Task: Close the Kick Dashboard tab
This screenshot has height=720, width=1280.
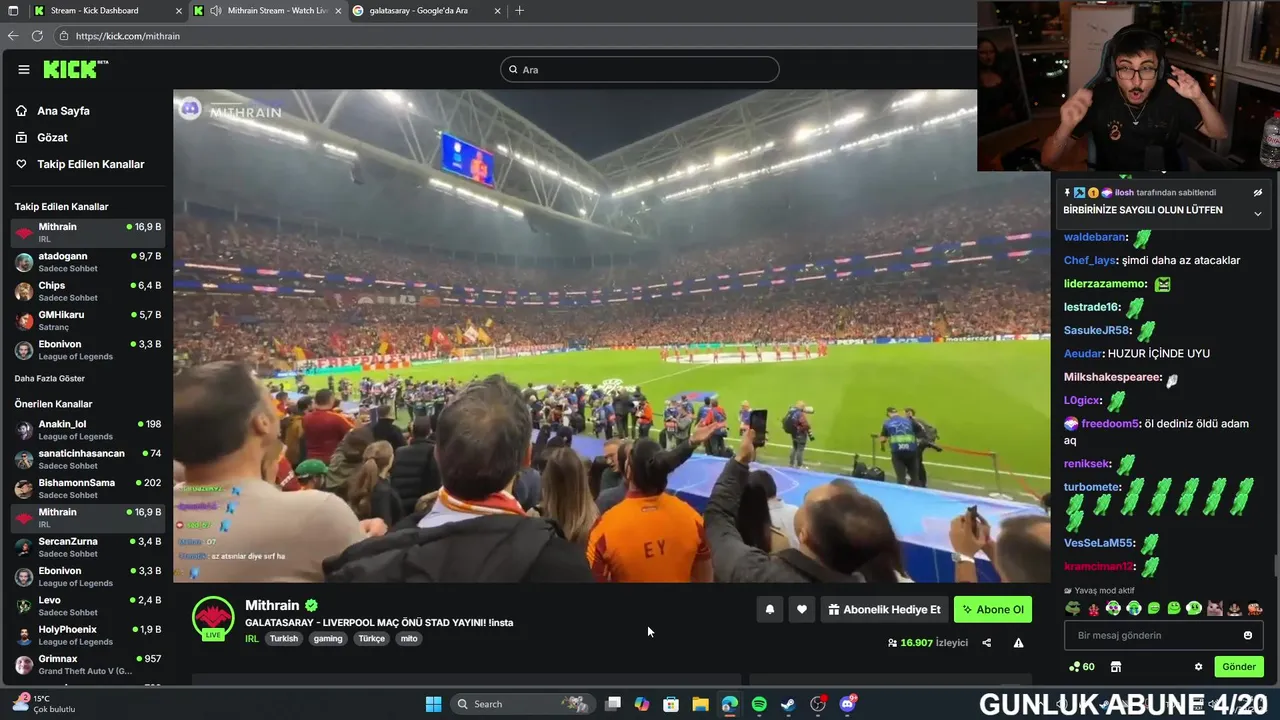Action: click(179, 10)
